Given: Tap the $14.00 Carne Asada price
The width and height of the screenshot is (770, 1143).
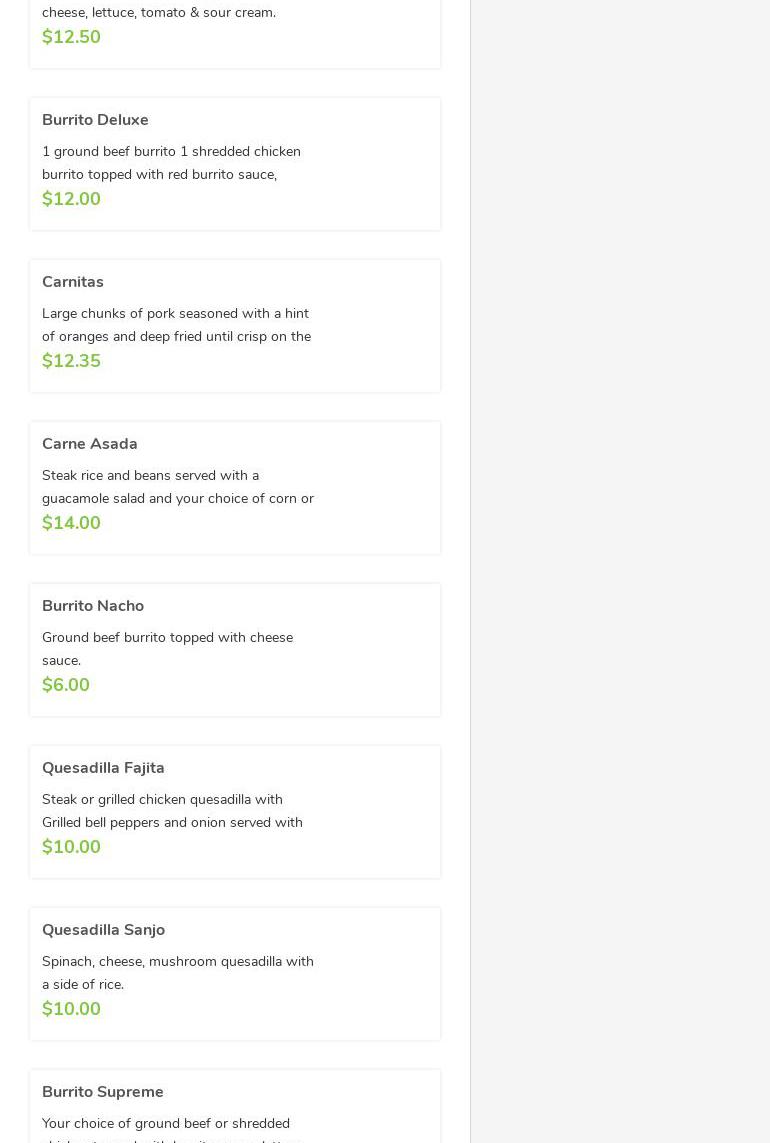Looking at the screenshot, I should click(71, 523).
